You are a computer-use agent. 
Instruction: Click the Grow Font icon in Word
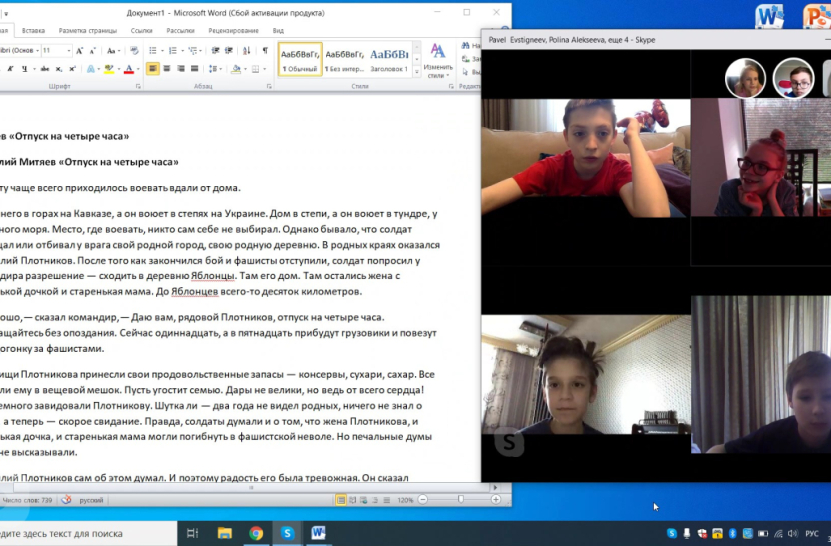79,51
